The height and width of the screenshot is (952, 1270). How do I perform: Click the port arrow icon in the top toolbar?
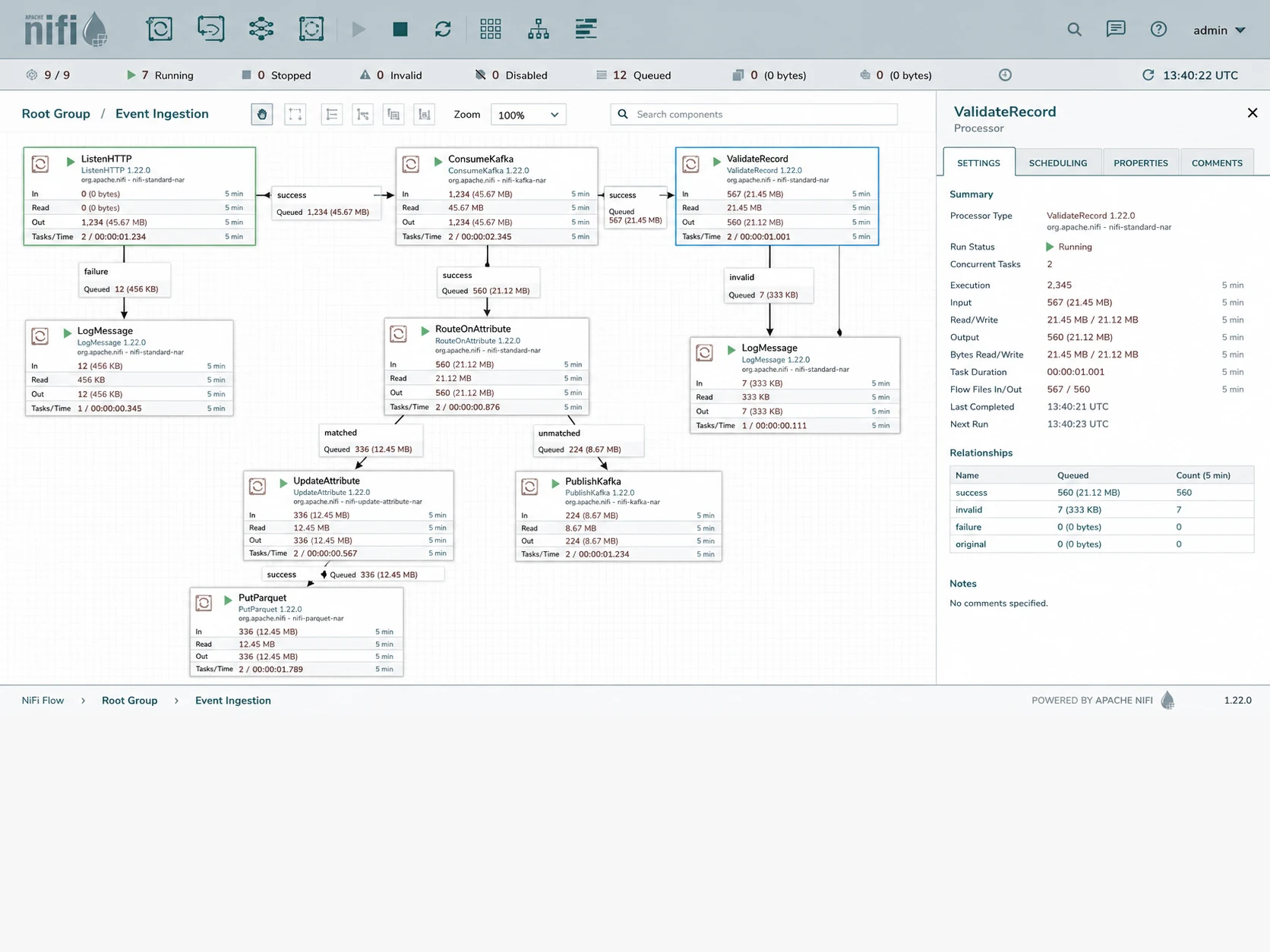[210, 29]
